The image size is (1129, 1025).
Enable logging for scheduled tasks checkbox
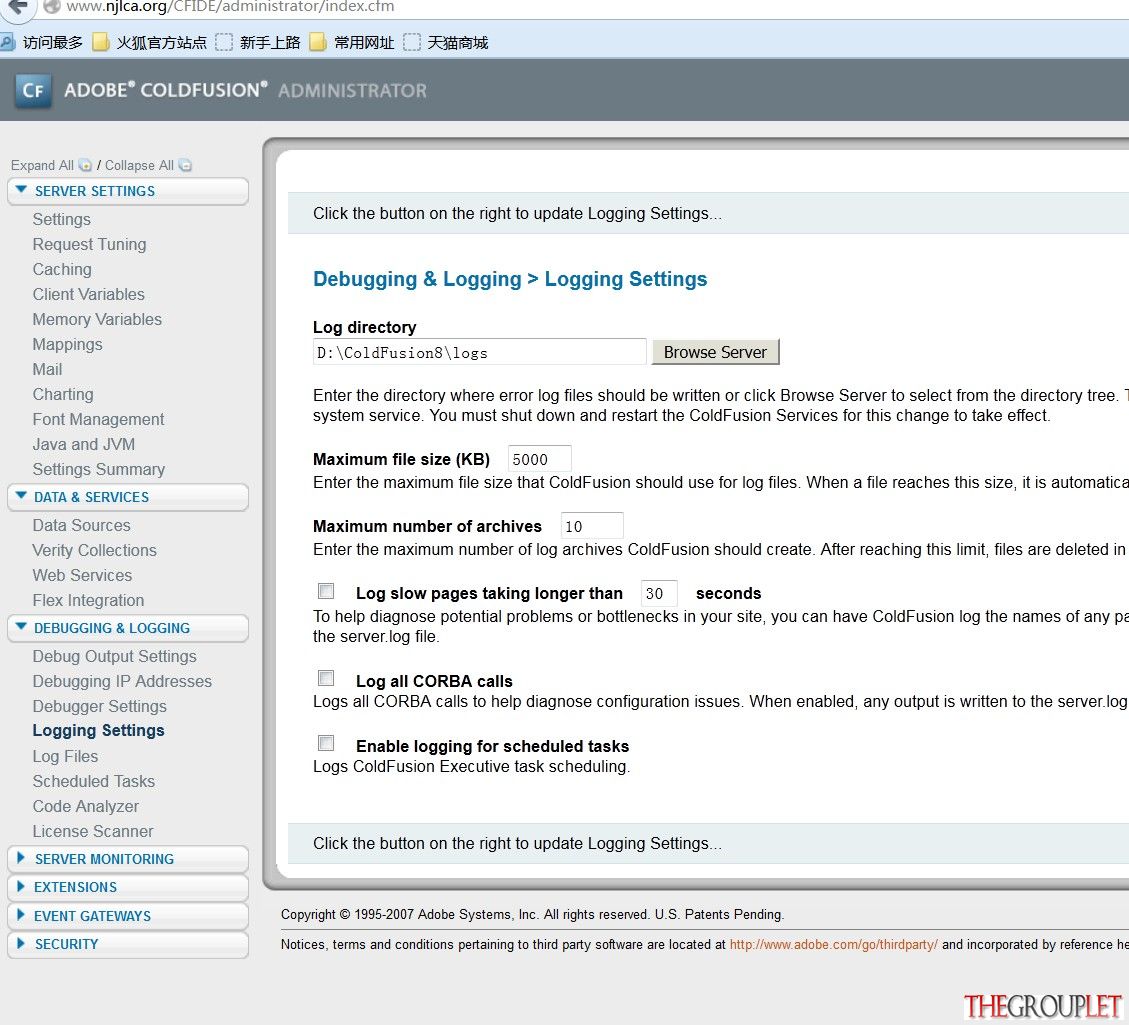pos(326,743)
